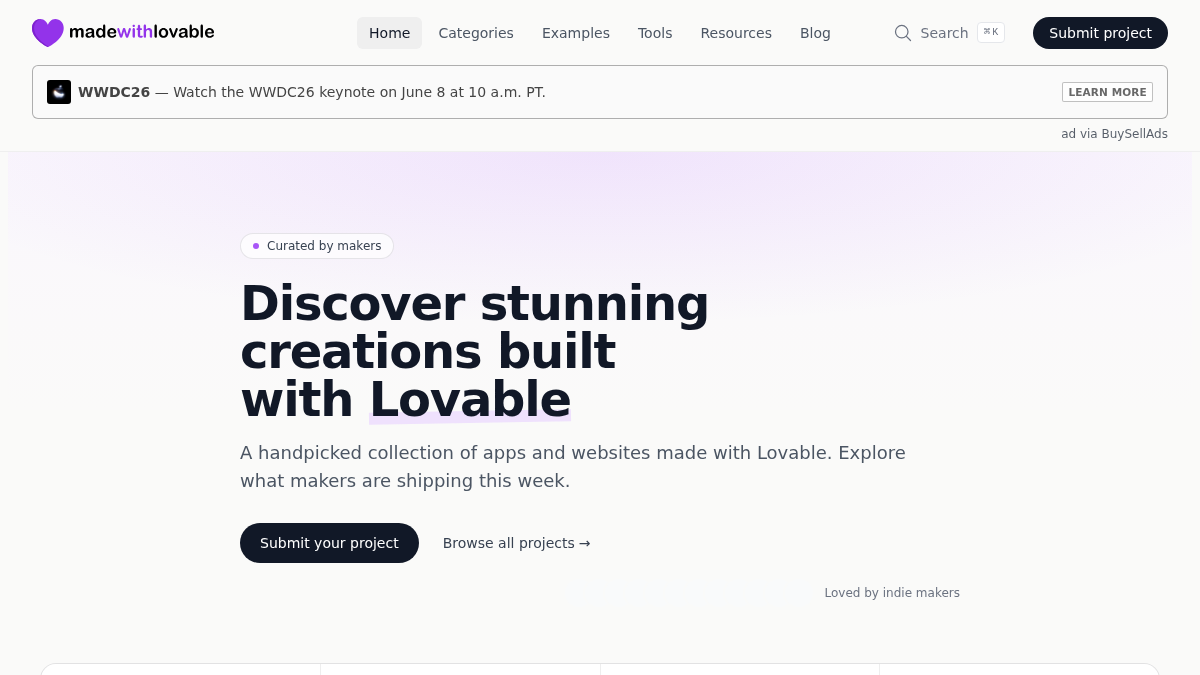Click the handpicked collection description paragraph
This screenshot has height=675, width=1200.
click(573, 466)
